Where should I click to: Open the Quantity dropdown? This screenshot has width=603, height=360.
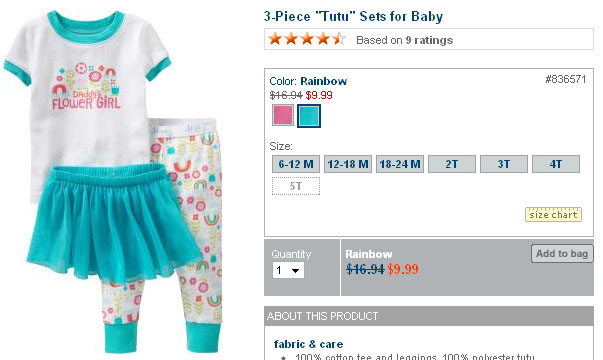[288, 270]
